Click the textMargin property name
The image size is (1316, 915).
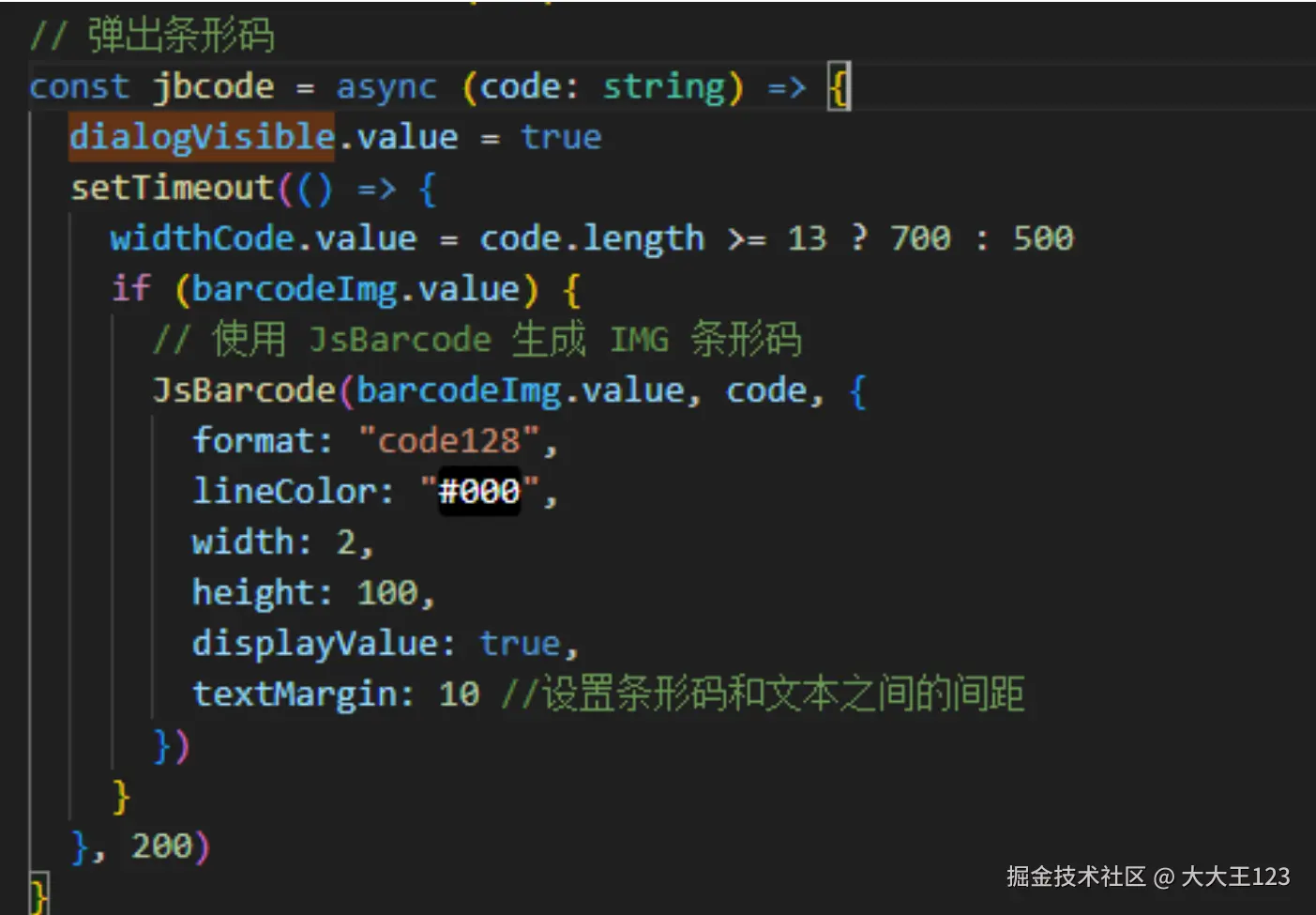[x=295, y=694]
